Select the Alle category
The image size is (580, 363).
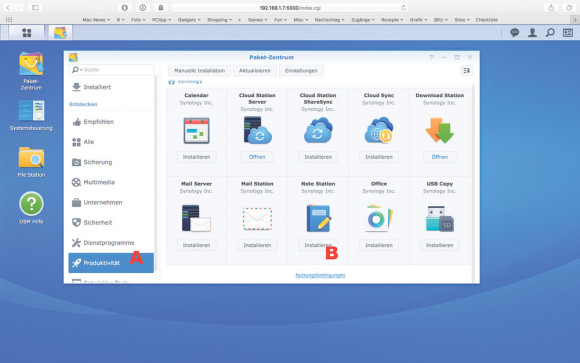click(x=111, y=142)
